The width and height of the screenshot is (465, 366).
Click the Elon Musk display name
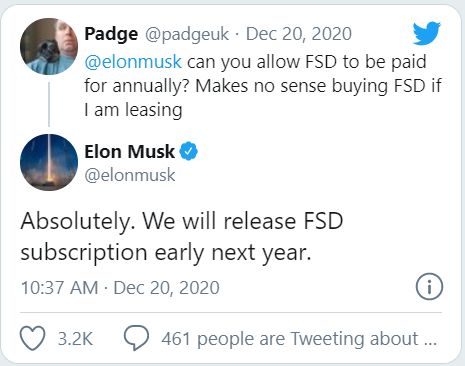point(130,152)
